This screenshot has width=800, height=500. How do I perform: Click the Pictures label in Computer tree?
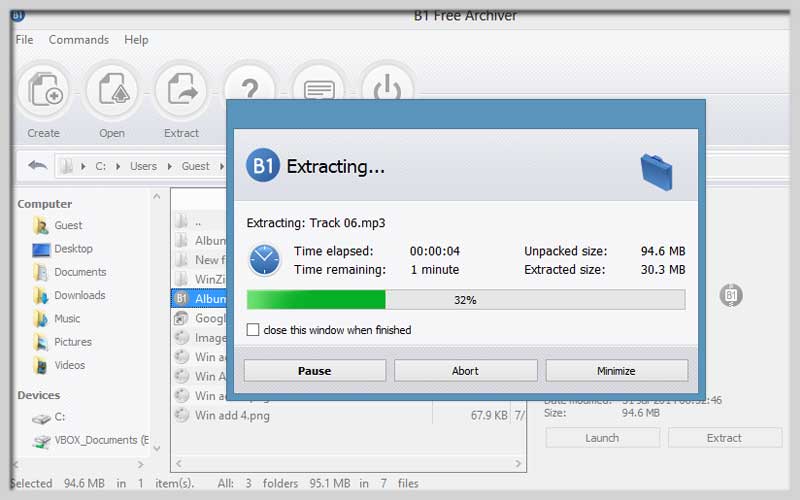[73, 342]
